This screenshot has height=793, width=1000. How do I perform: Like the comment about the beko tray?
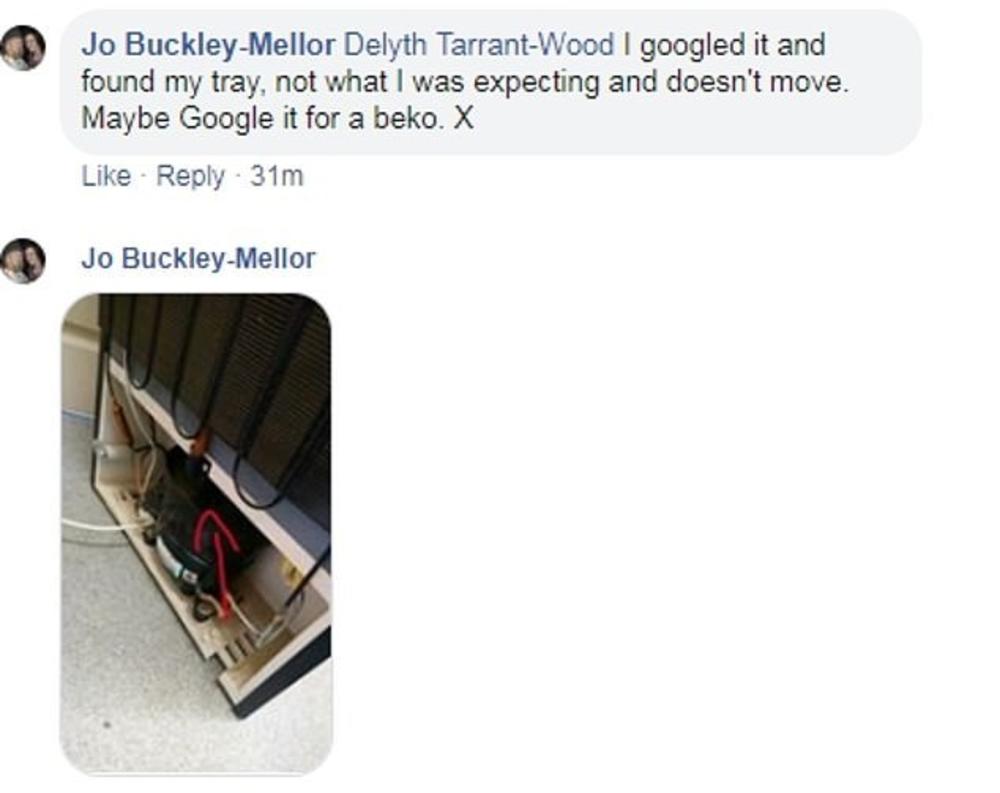106,176
